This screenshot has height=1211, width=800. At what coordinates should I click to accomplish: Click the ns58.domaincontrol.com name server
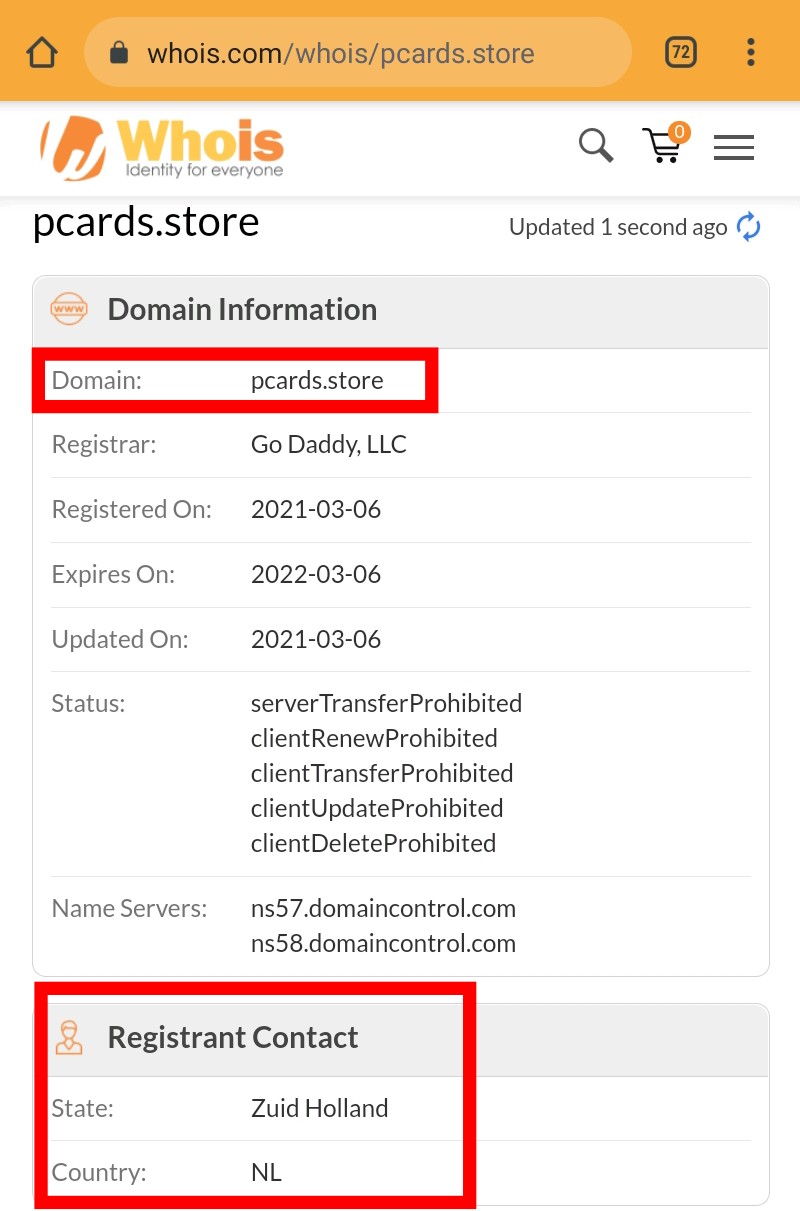pyautogui.click(x=383, y=943)
